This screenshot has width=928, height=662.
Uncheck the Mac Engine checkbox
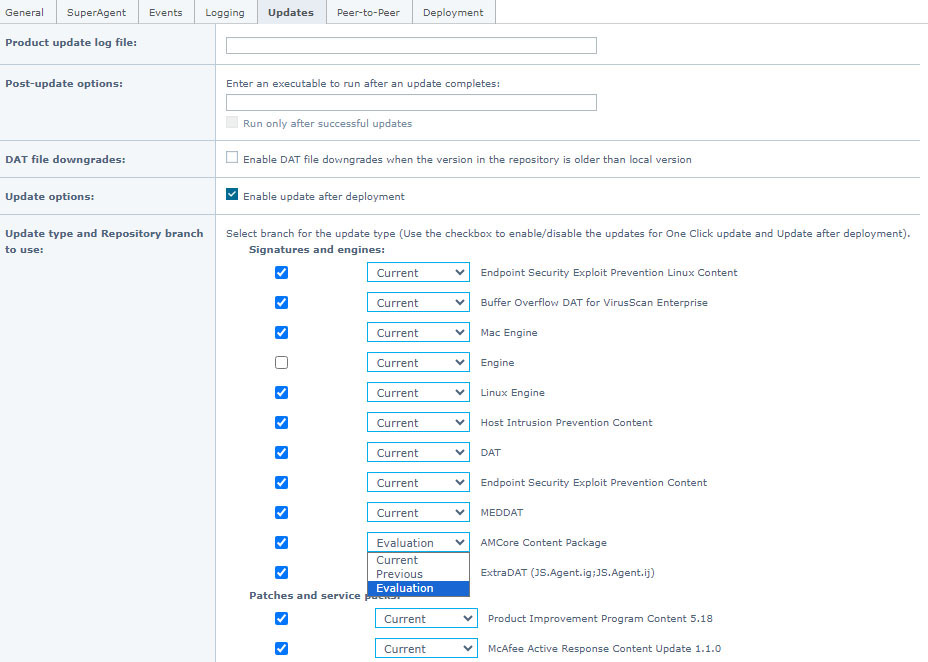(281, 332)
